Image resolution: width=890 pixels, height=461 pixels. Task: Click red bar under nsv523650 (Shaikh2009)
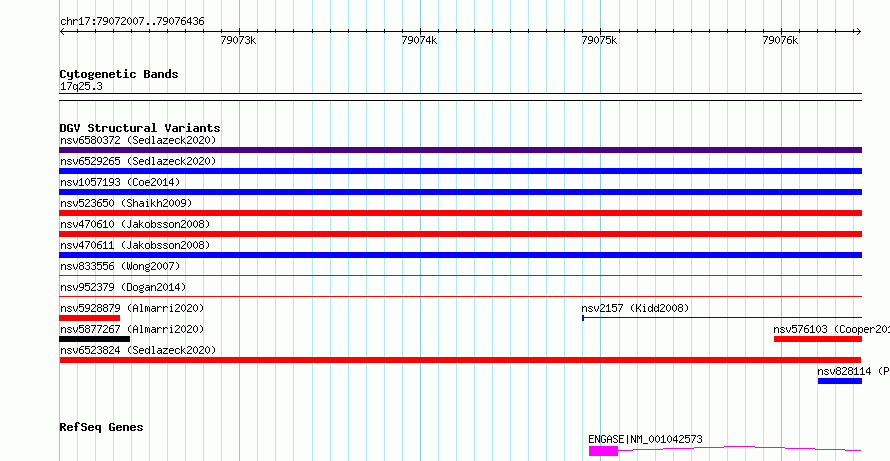coord(460,213)
